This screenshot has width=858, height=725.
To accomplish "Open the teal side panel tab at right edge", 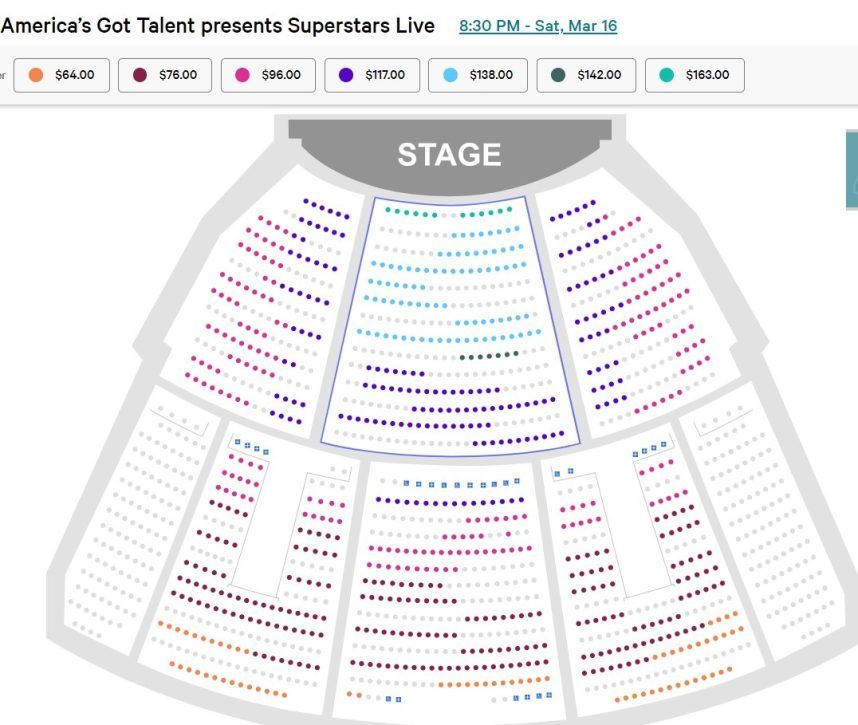I will point(852,170).
